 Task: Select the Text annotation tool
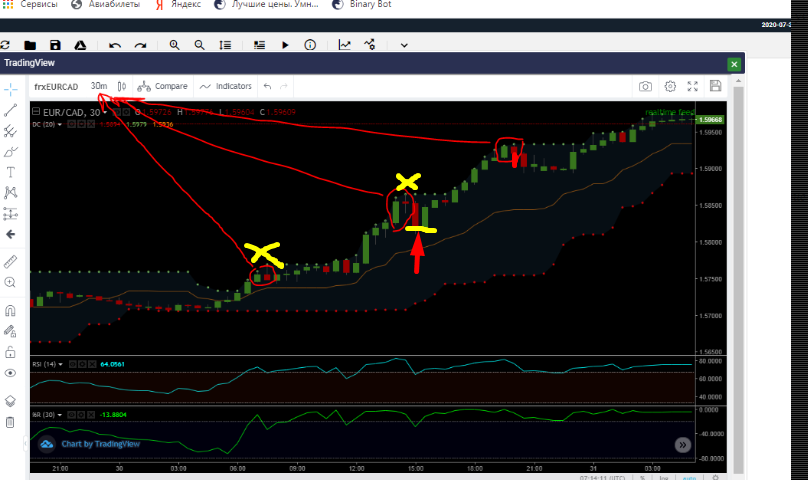[x=10, y=172]
